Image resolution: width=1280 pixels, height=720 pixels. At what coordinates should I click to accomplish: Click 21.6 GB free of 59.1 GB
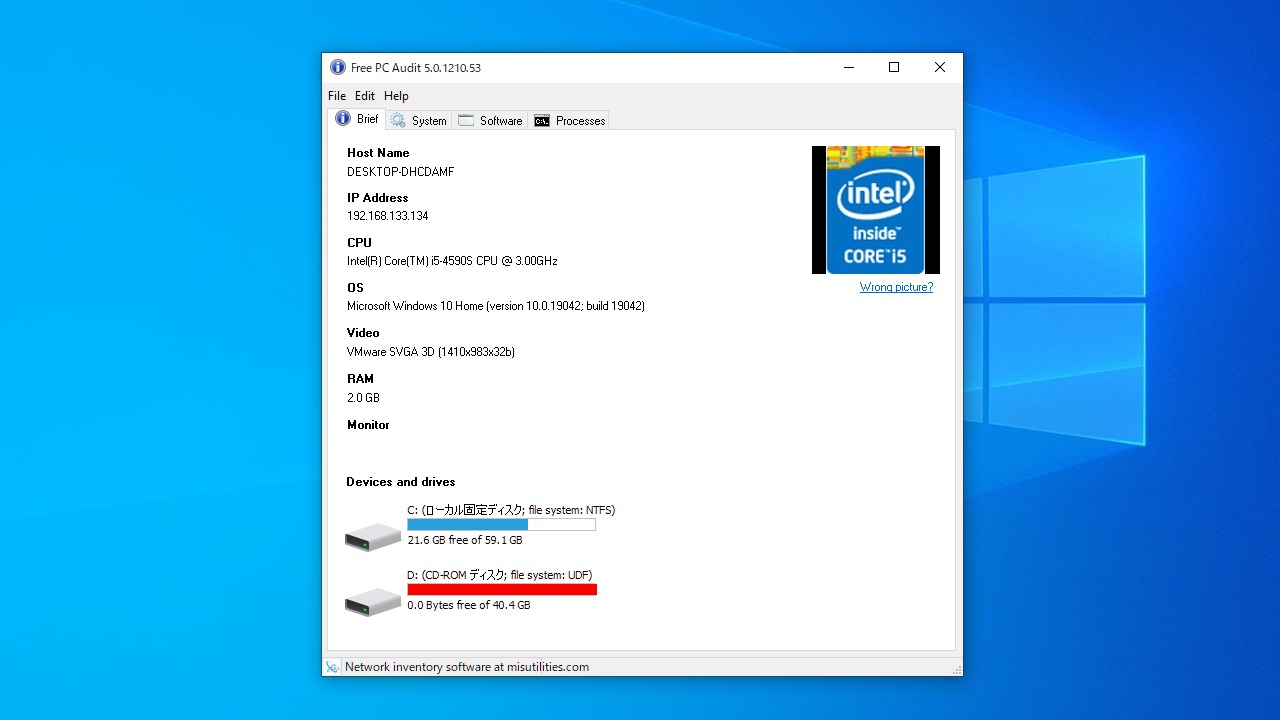point(465,540)
